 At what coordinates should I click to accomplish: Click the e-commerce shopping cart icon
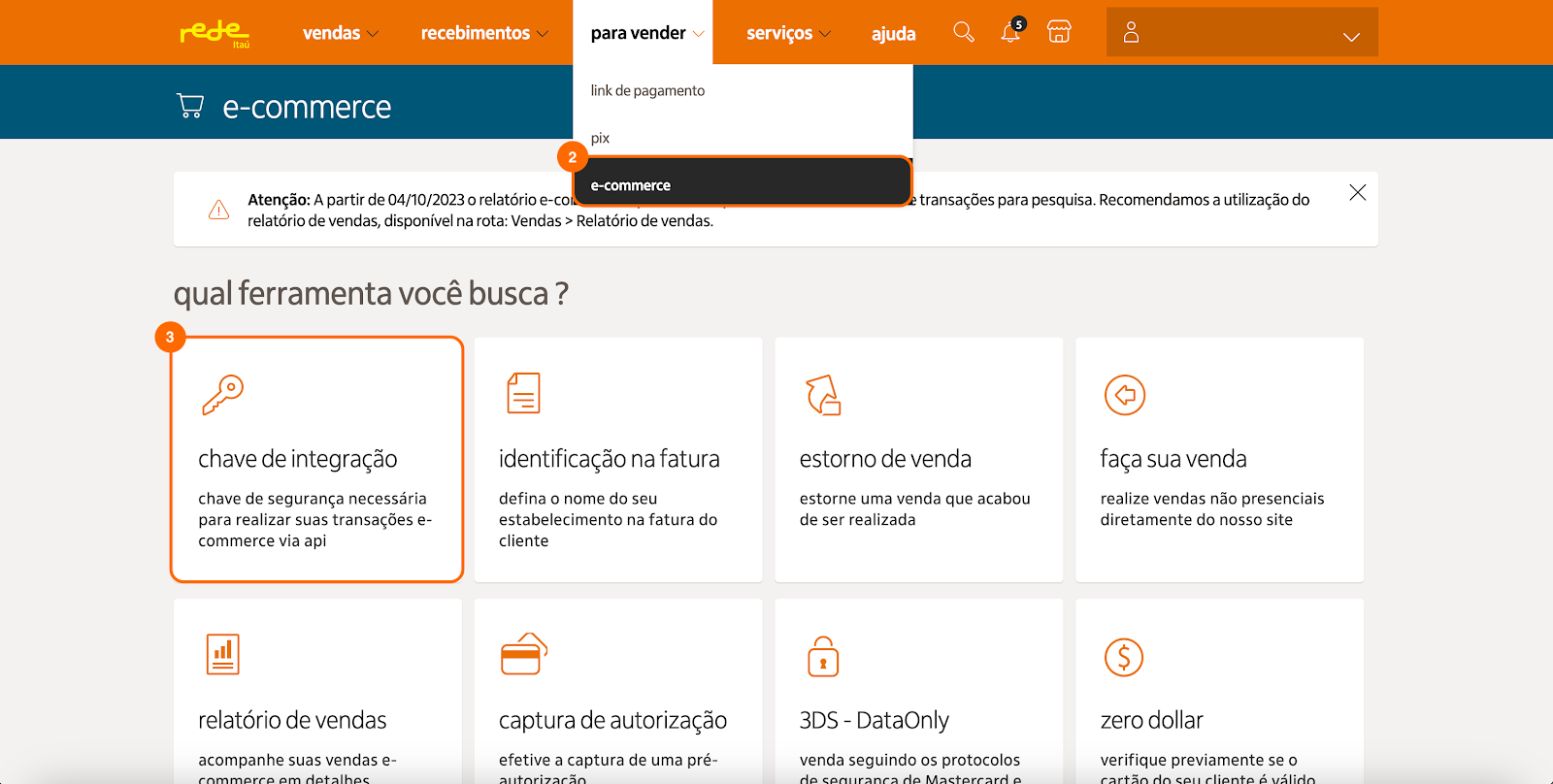(190, 106)
